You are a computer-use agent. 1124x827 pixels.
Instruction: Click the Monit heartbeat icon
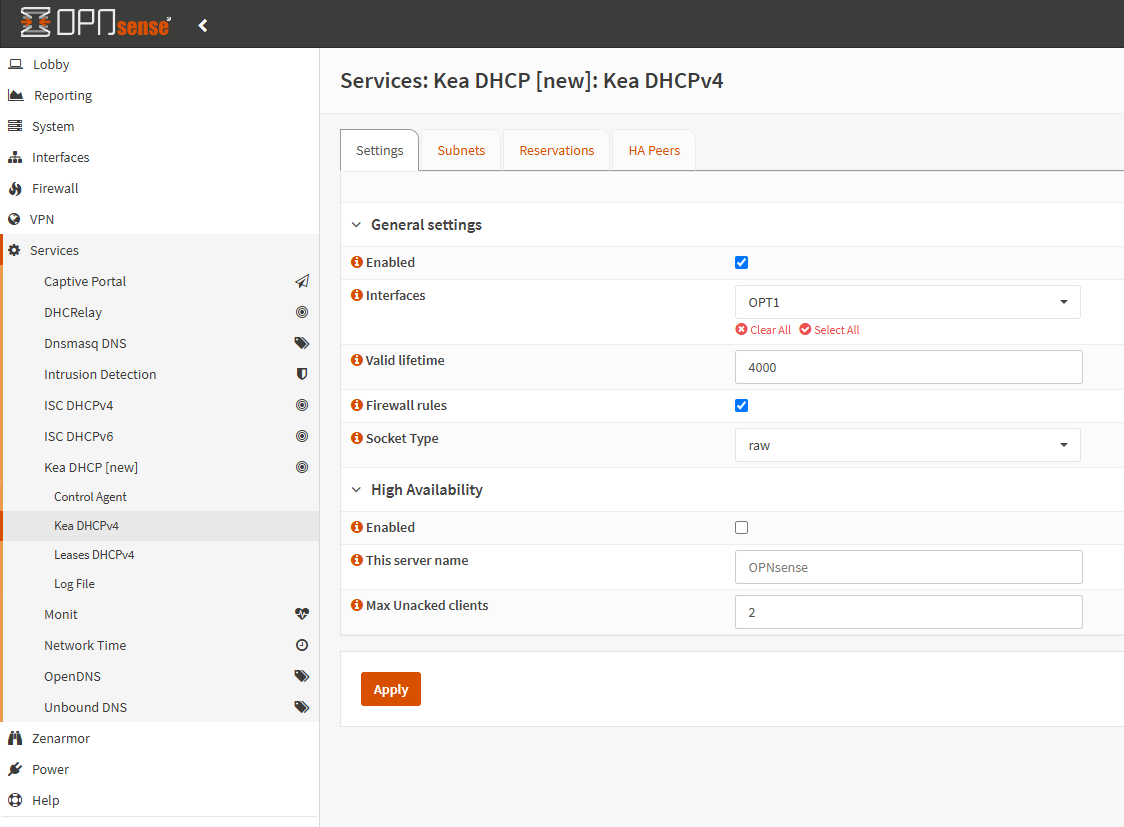pyautogui.click(x=302, y=614)
